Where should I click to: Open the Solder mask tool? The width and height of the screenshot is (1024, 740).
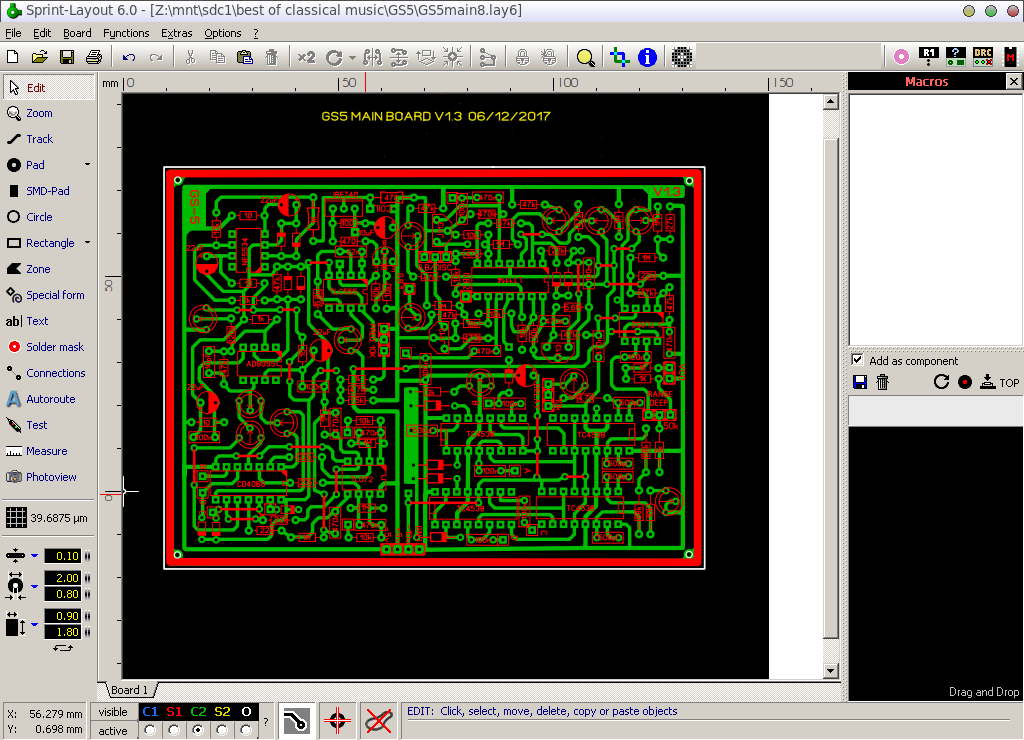(54, 347)
